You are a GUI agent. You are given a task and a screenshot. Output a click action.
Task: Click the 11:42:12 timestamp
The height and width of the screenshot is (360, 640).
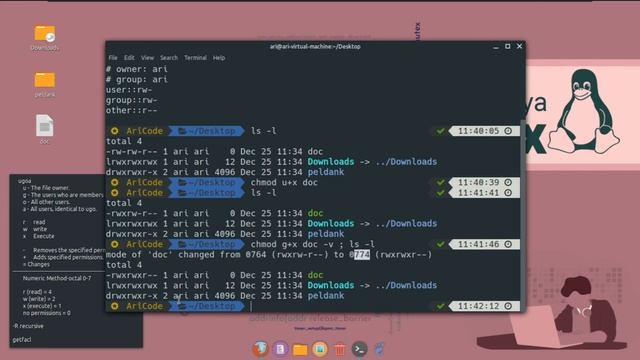pos(478,306)
